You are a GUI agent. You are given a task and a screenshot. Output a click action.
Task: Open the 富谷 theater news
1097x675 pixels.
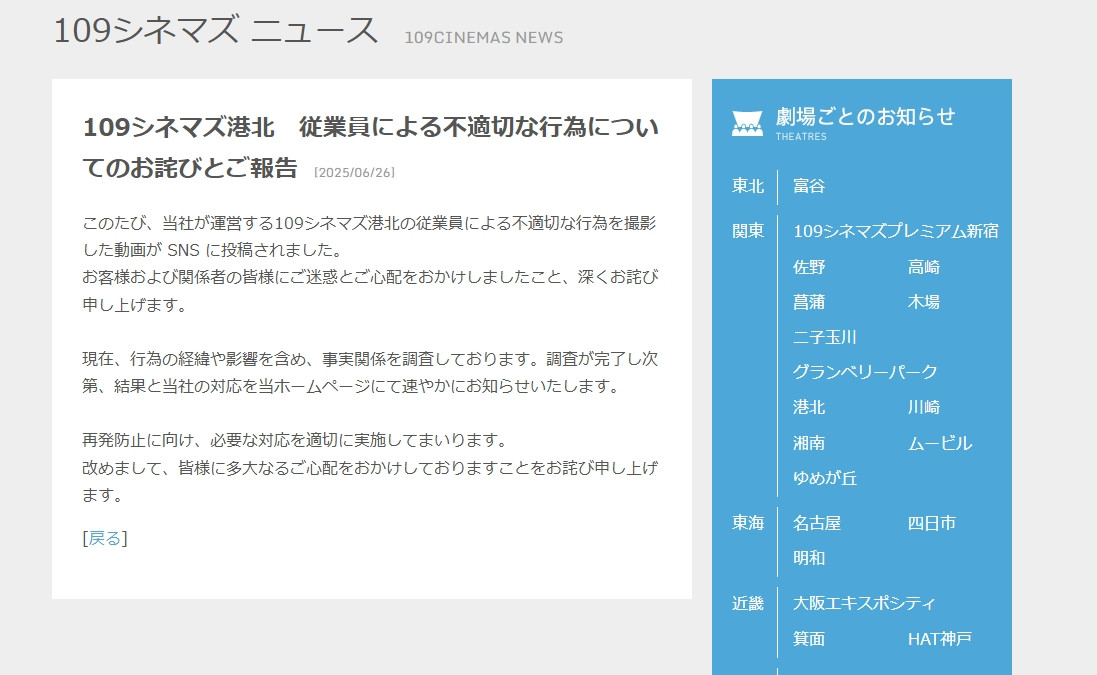pyautogui.click(x=809, y=186)
